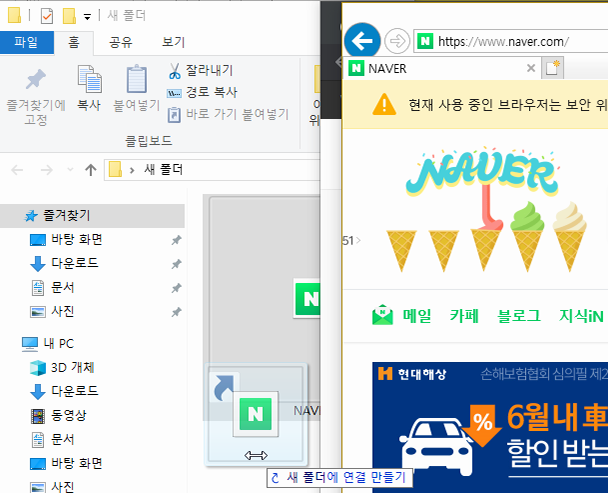The height and width of the screenshot is (493, 608).
Task: Go up one folder level
Action: [x=91, y=170]
